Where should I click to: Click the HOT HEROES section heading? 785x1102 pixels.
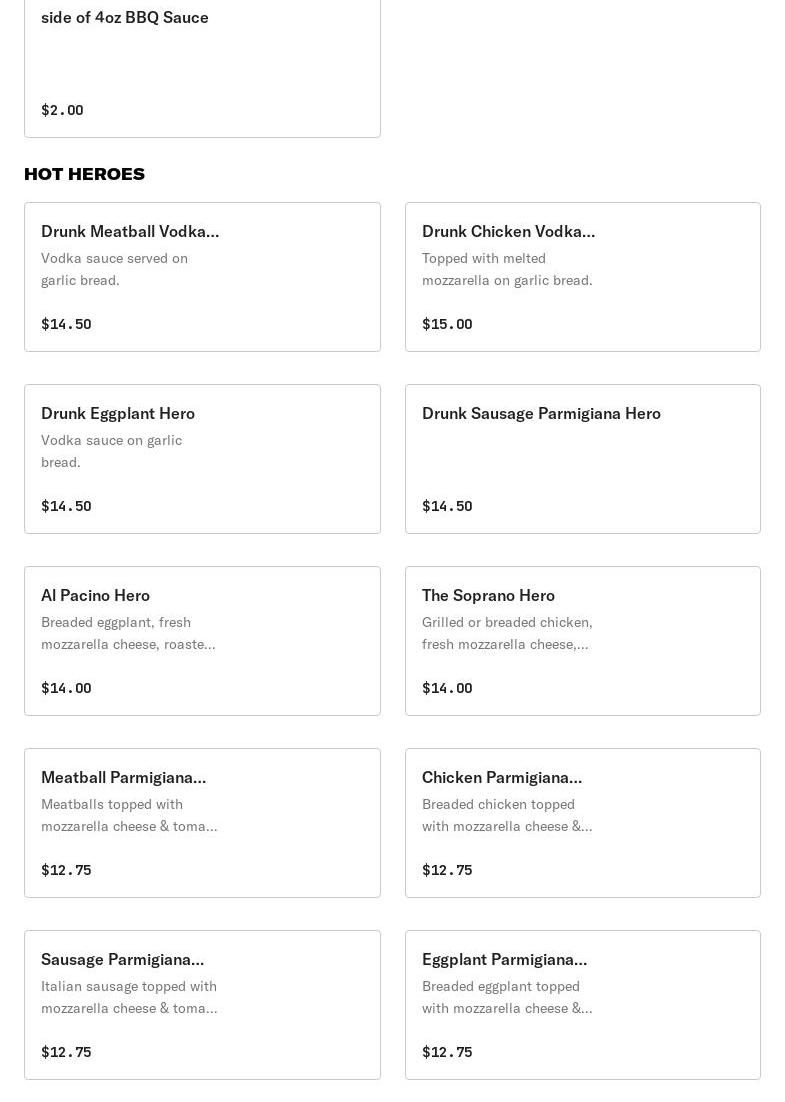click(x=84, y=174)
